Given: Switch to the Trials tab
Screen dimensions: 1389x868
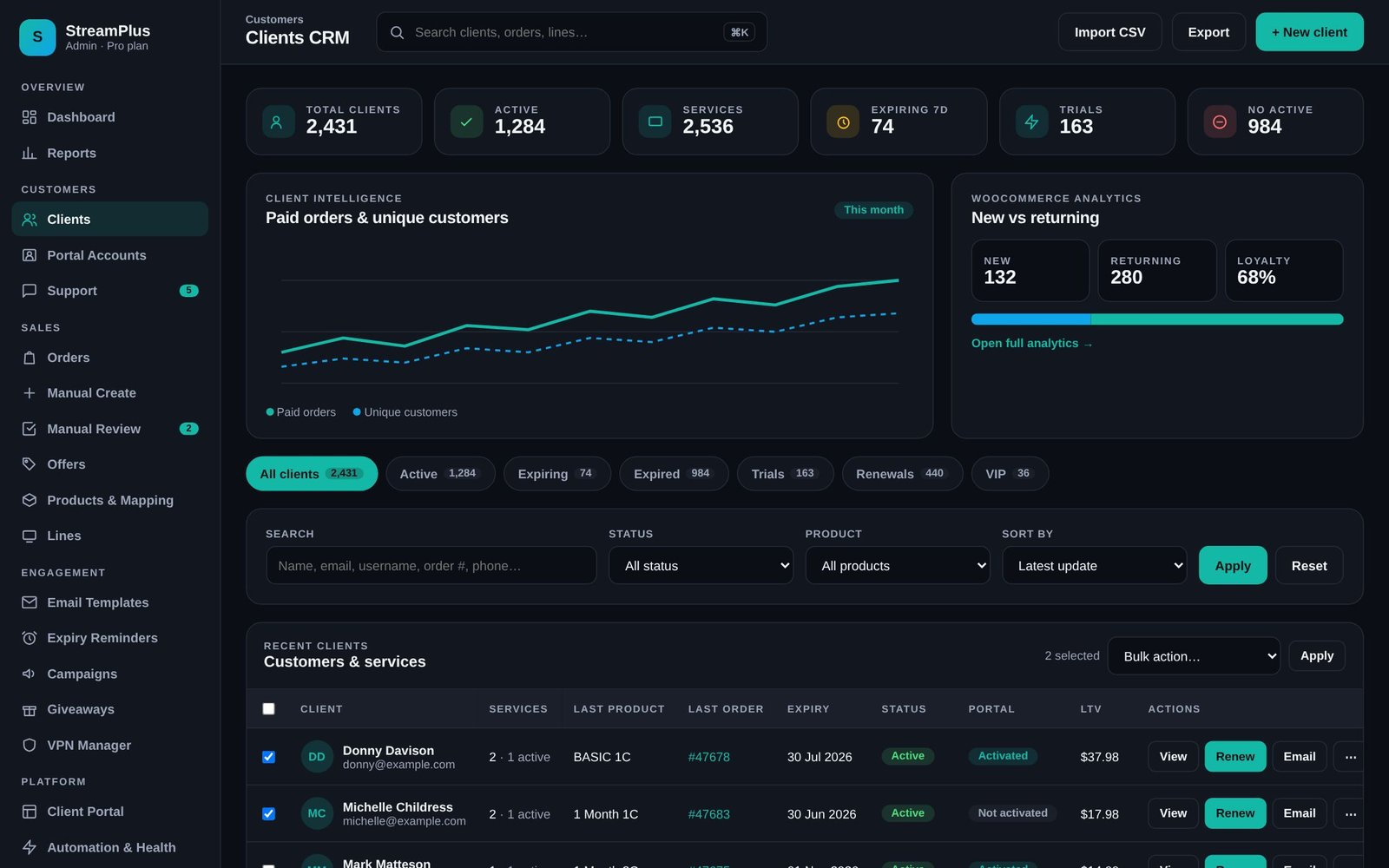Looking at the screenshot, I should (785, 474).
